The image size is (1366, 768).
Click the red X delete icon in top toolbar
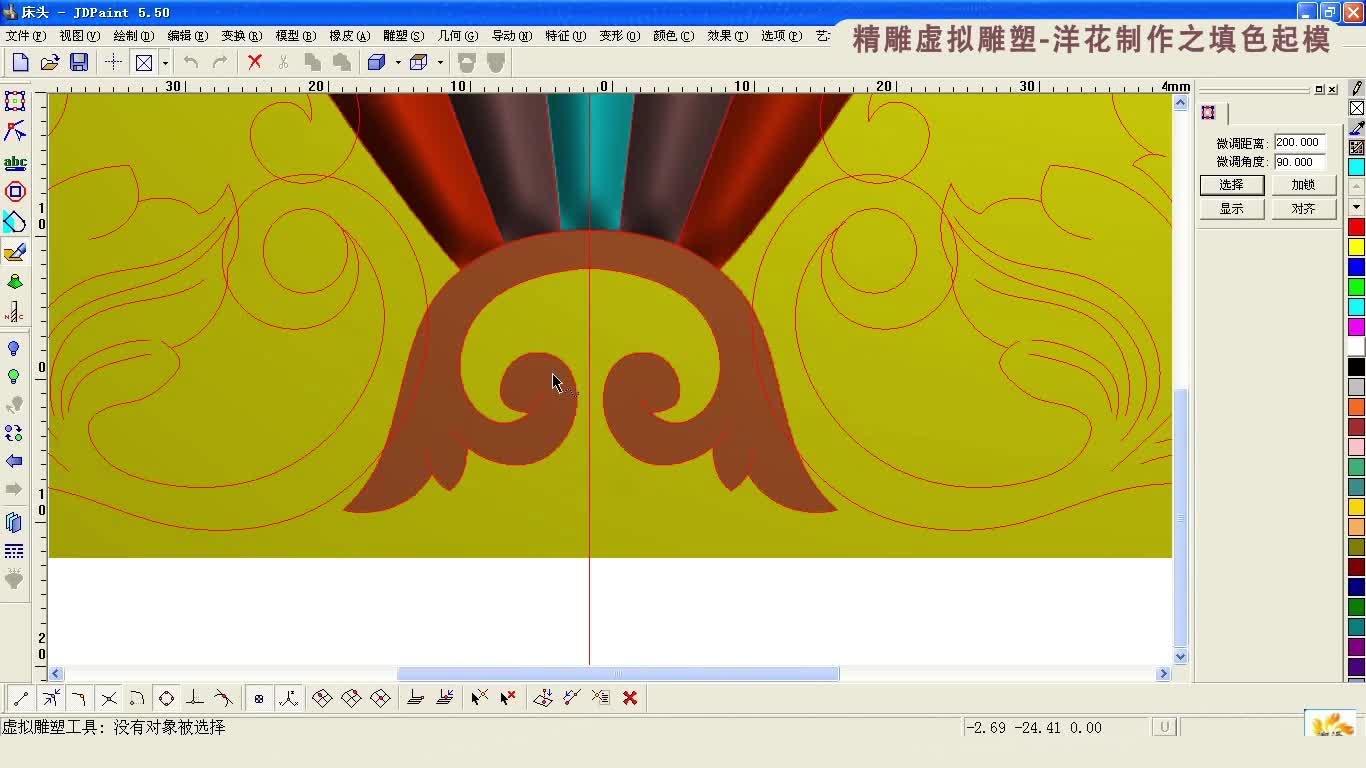(255, 62)
